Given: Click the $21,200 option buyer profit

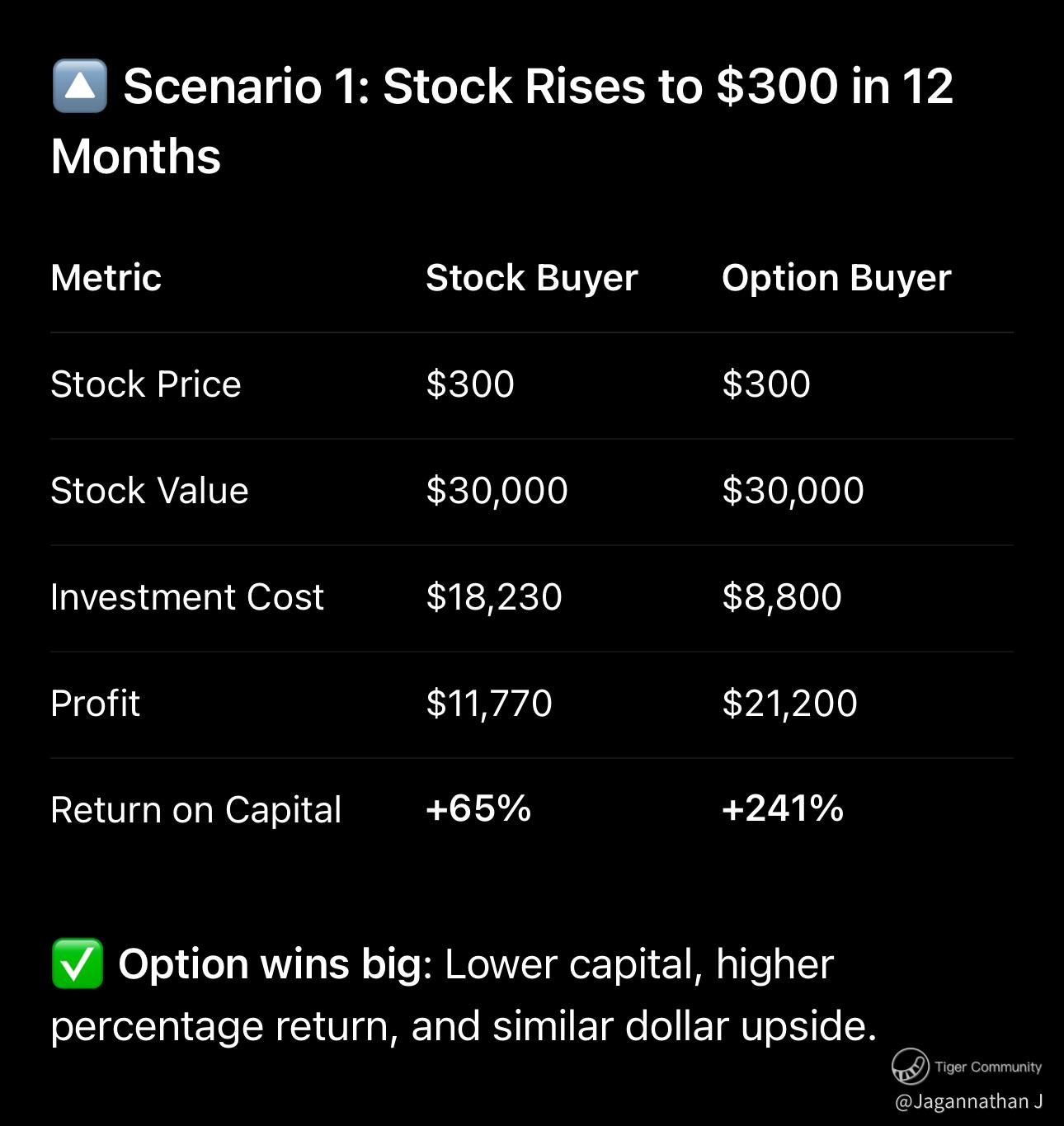Looking at the screenshot, I should 789,704.
